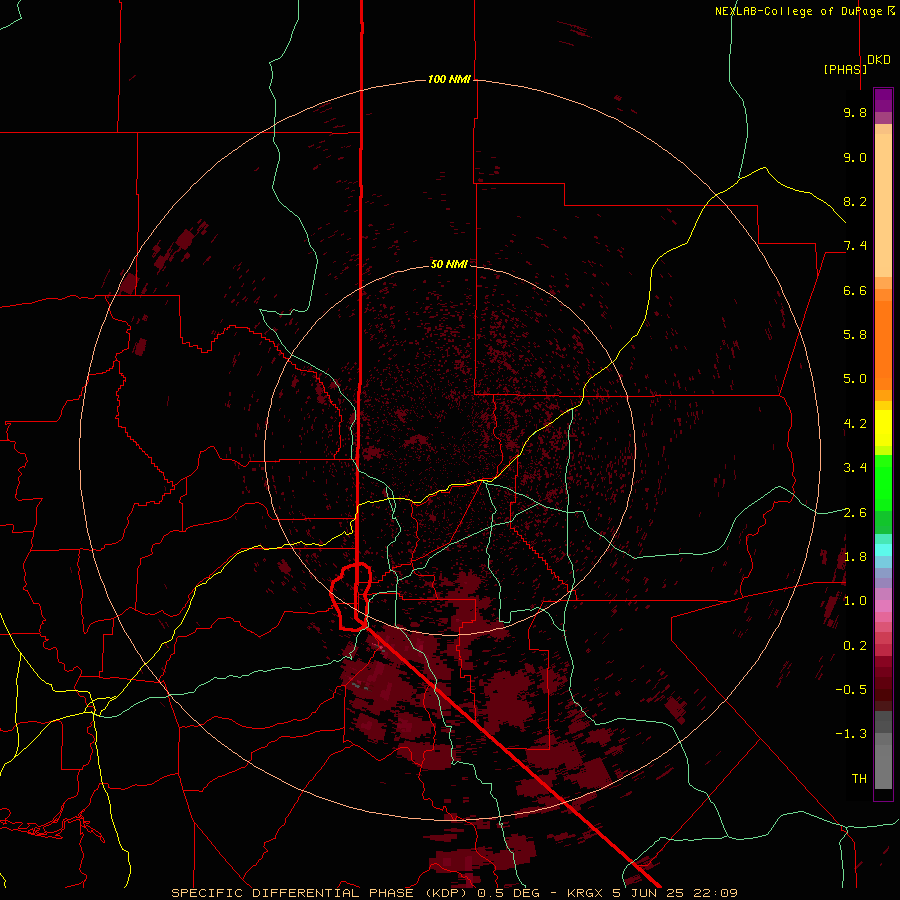Click the 100 NMI range ring label
This screenshot has width=900, height=900.
click(x=449, y=79)
